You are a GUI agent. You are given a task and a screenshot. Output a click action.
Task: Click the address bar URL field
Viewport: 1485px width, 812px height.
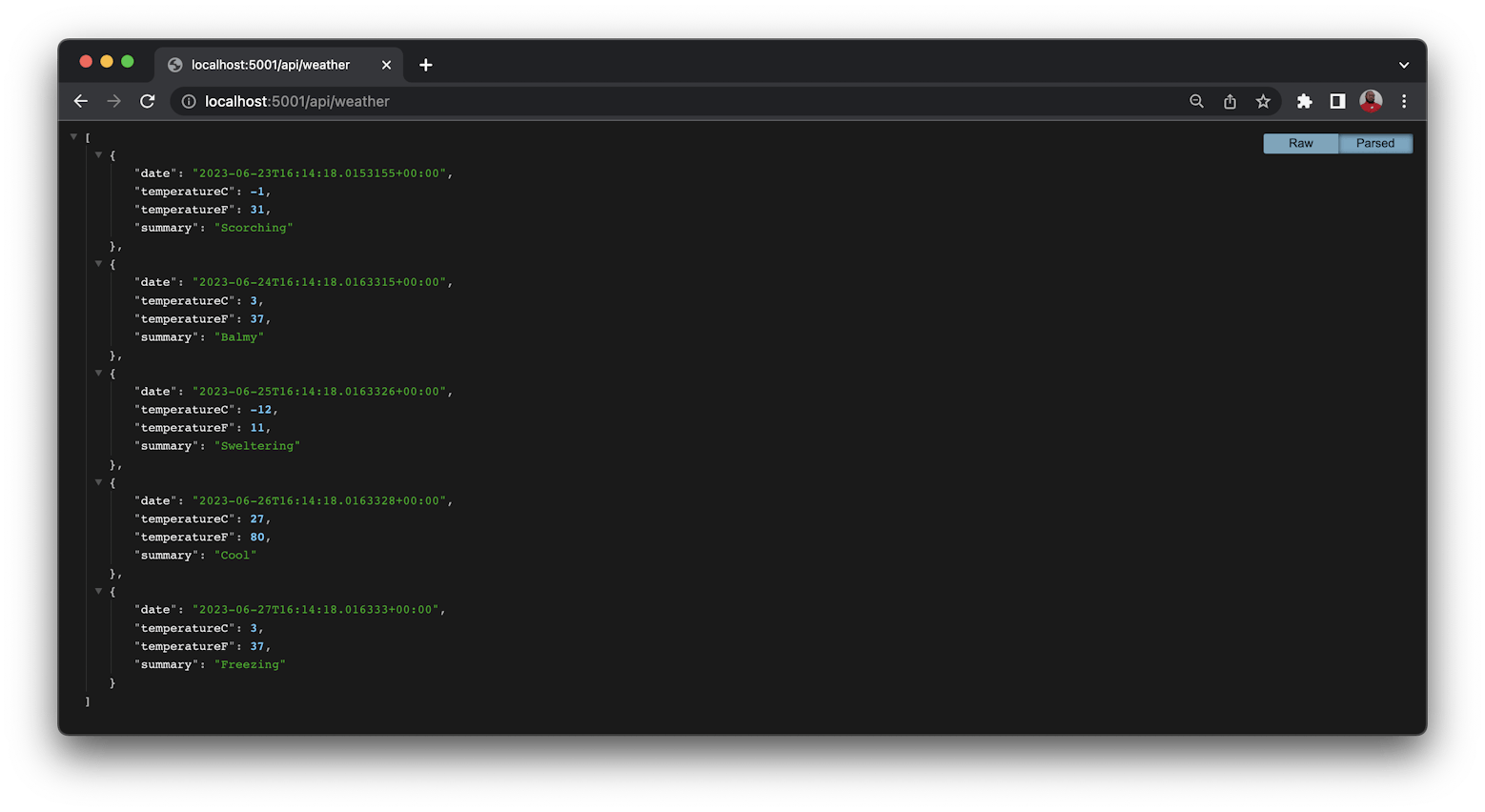tap(667, 101)
